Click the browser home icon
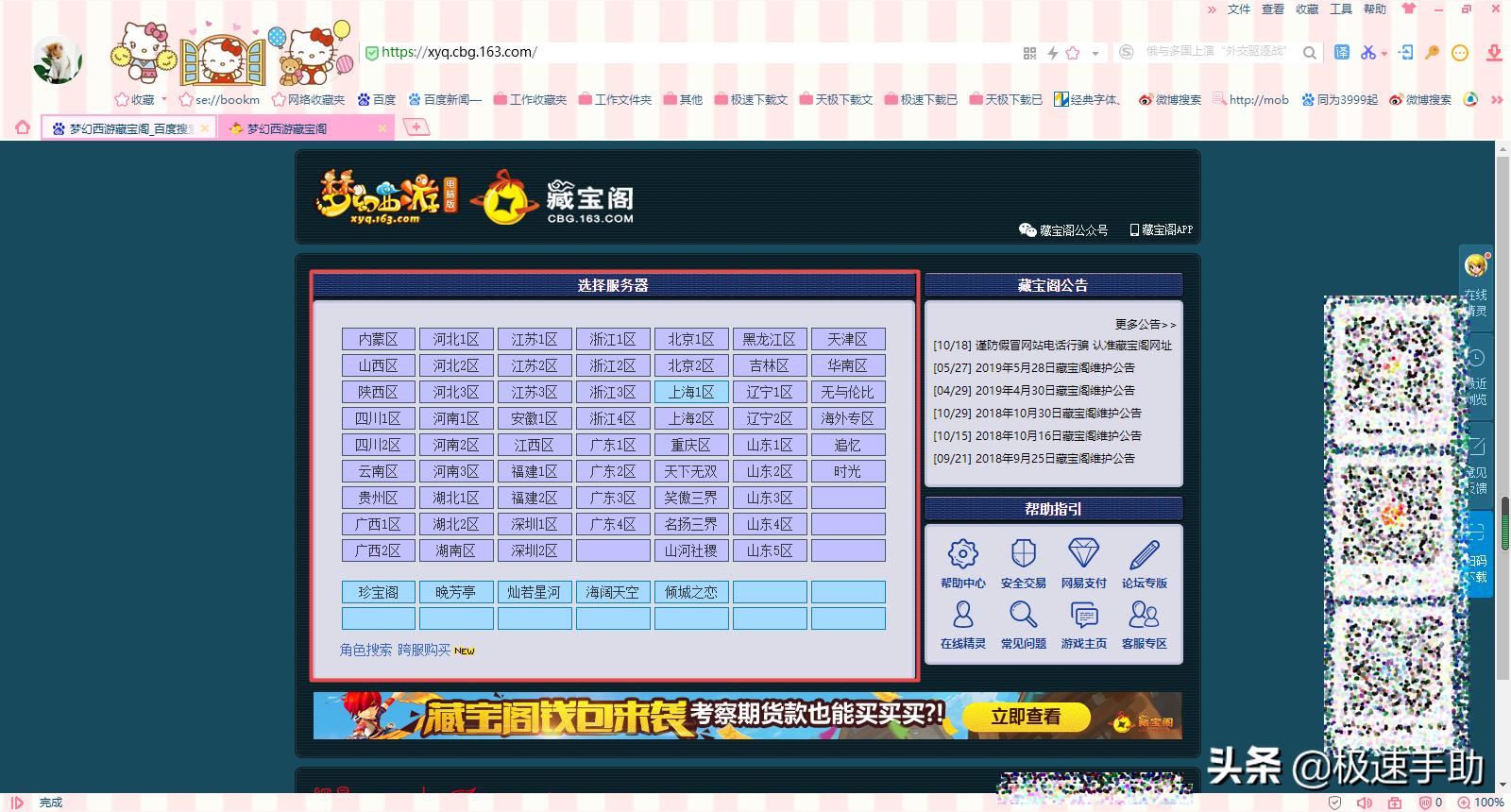Image resolution: width=1511 pixels, height=812 pixels. (23, 127)
